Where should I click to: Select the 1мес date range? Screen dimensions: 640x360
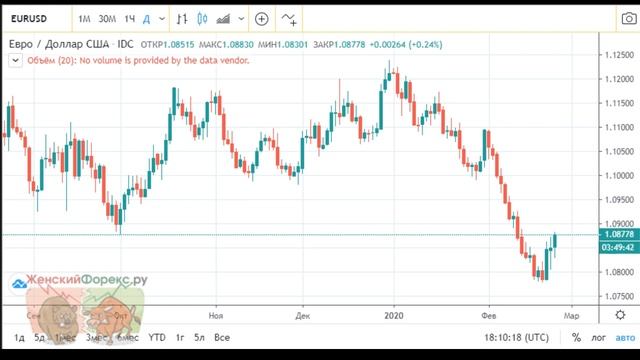pos(65,338)
